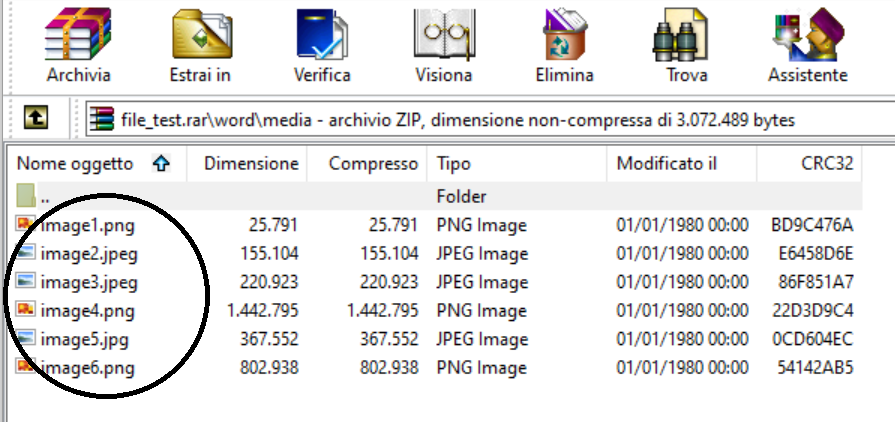Sort by Dimensione column header
The image size is (895, 422).
tap(247, 164)
